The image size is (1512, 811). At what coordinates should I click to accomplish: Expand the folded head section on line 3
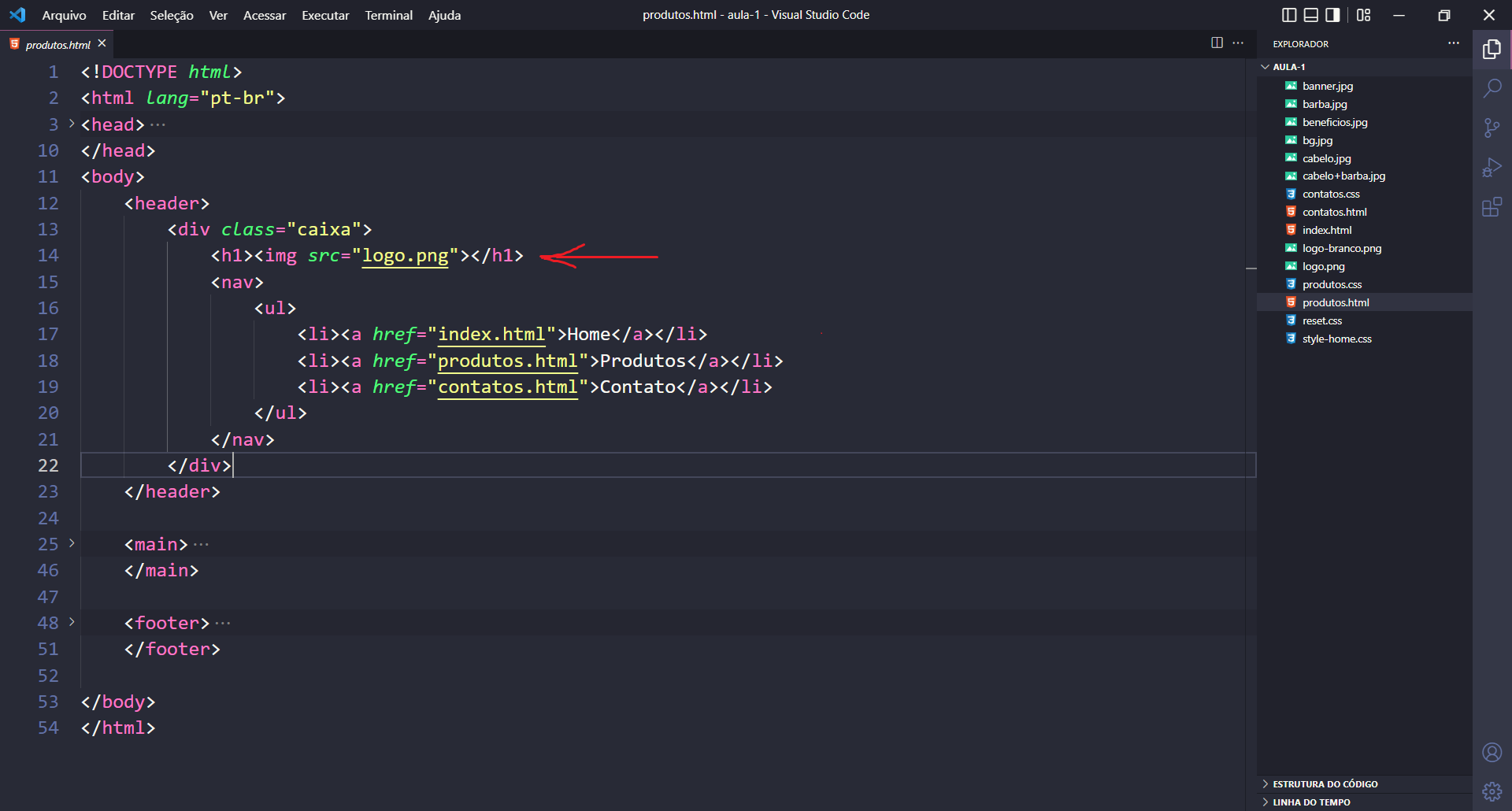pyautogui.click(x=72, y=124)
